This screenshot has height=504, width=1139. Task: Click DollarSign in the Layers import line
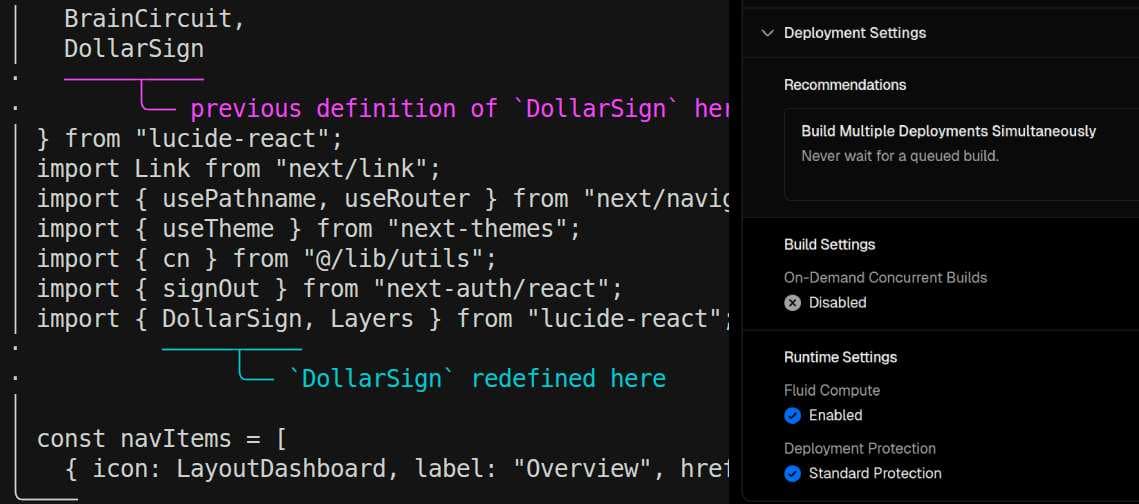click(231, 319)
